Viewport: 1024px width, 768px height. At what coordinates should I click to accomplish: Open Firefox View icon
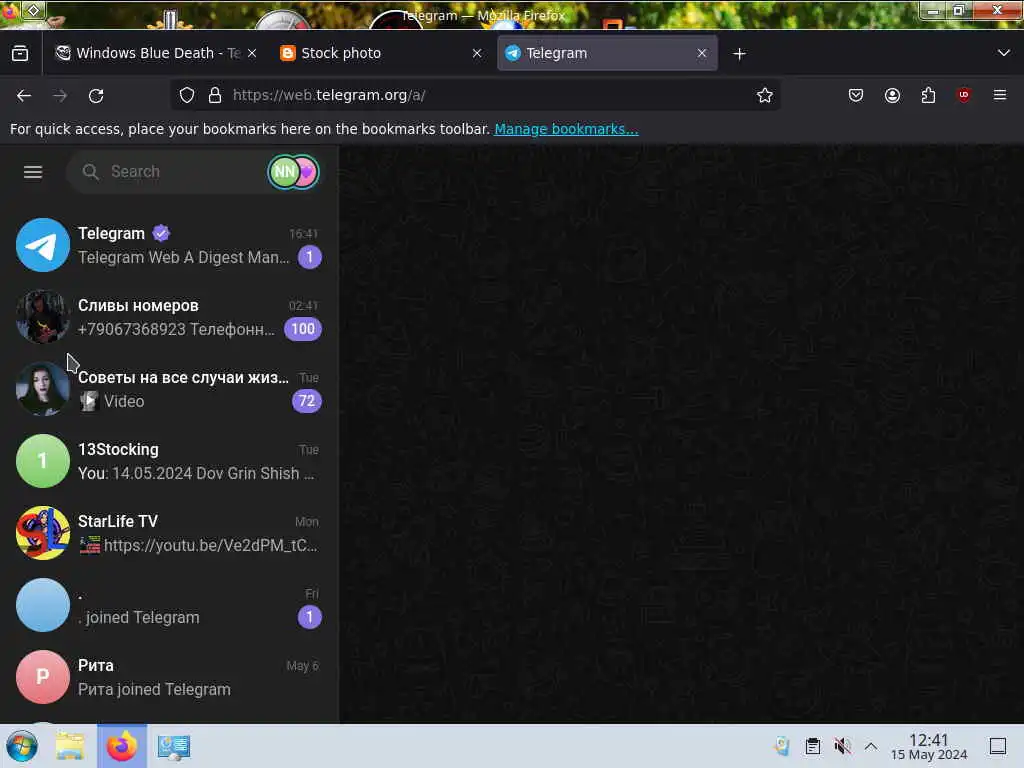[20, 53]
